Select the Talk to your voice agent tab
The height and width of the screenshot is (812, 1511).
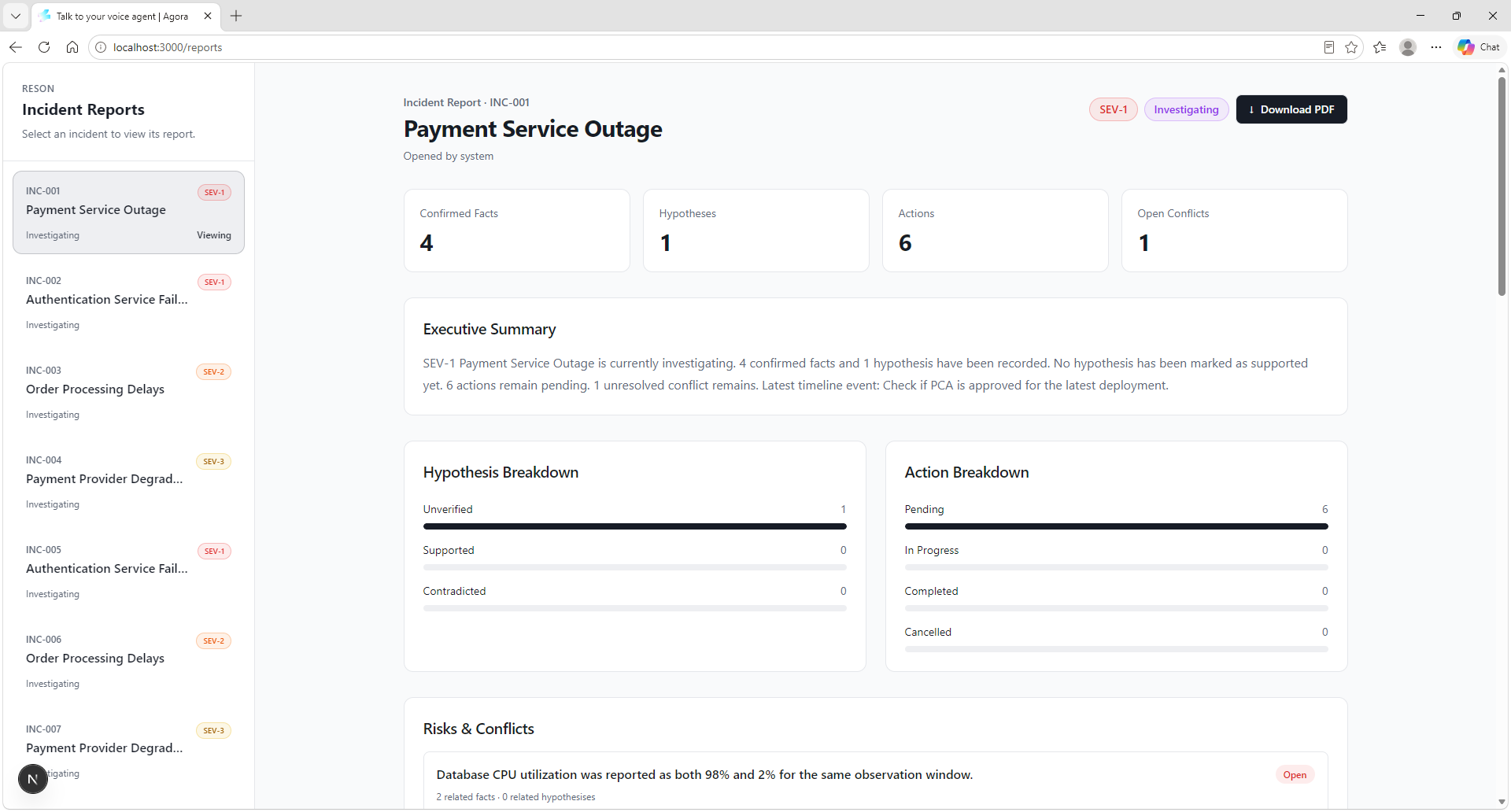(x=126, y=16)
